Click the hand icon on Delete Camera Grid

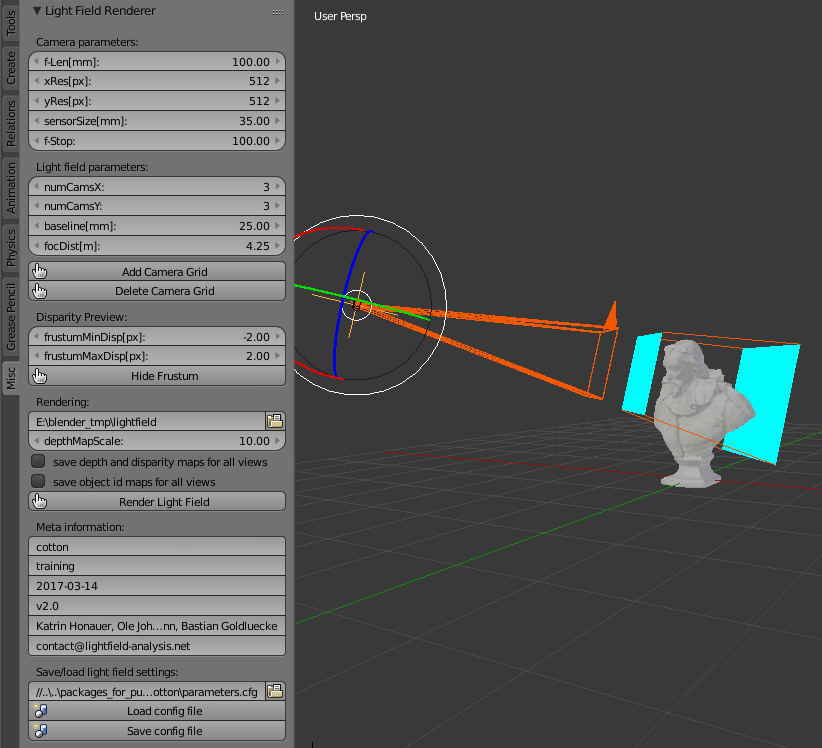pos(39,290)
